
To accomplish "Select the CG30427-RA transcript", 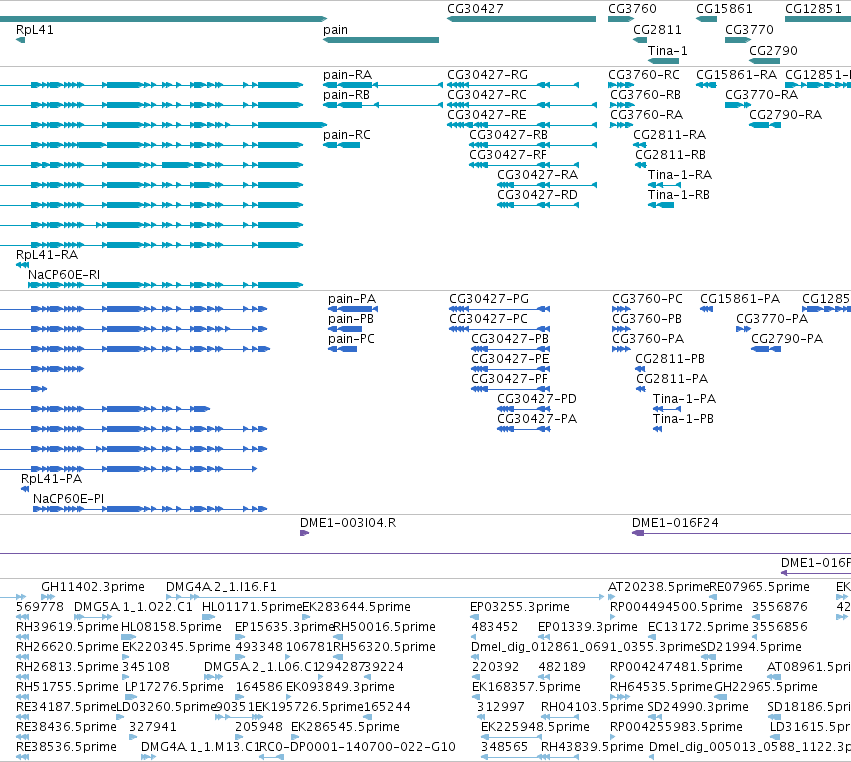I will point(547,185).
